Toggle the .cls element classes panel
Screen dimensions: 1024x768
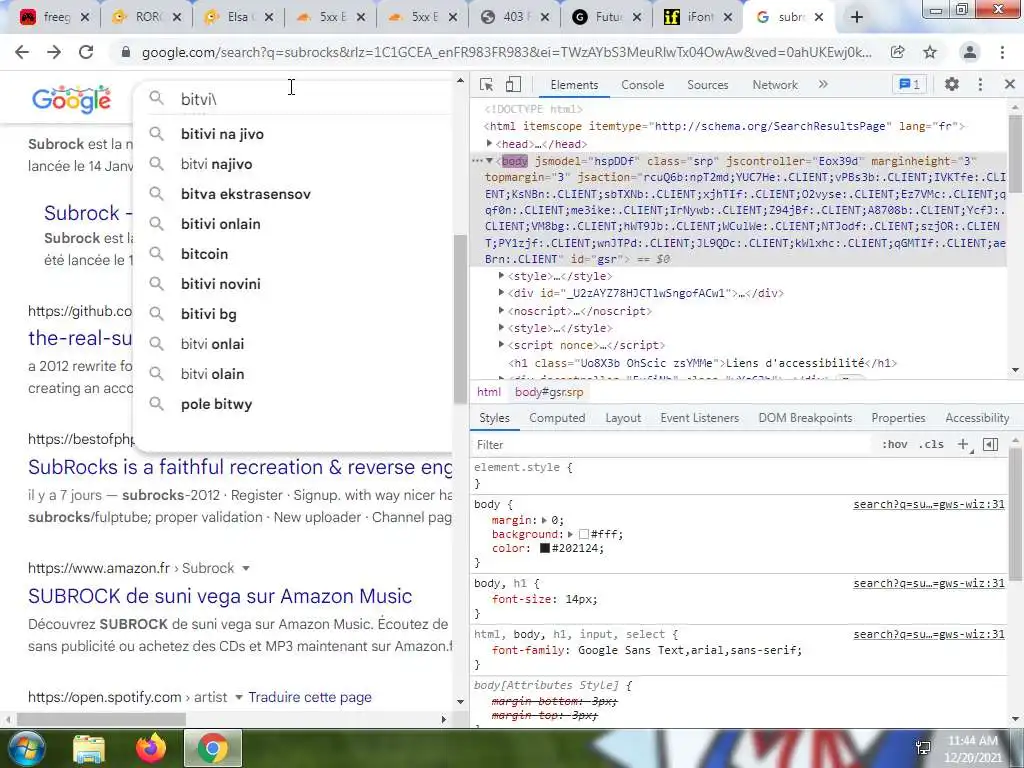point(931,444)
